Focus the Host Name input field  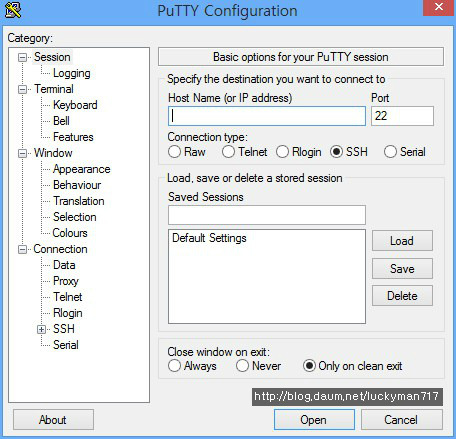point(267,116)
